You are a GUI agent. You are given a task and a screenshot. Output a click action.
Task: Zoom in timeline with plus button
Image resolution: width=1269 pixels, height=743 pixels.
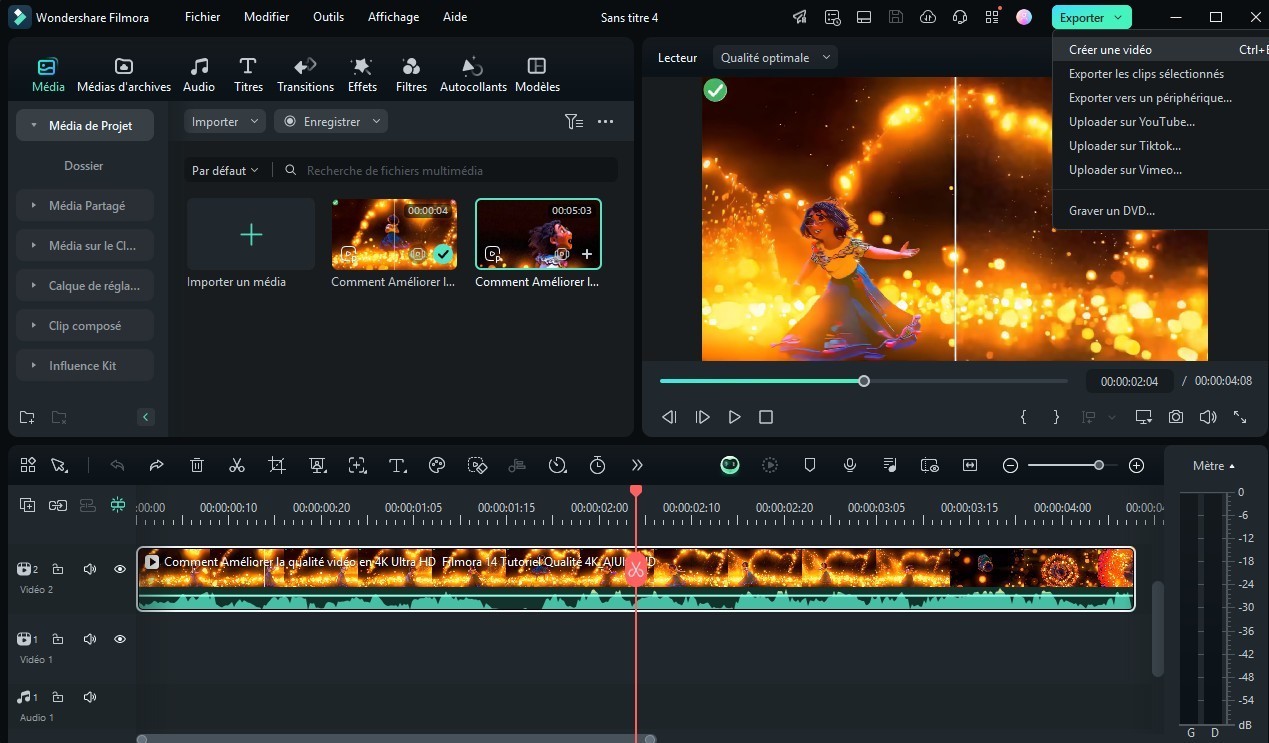[1136, 465]
